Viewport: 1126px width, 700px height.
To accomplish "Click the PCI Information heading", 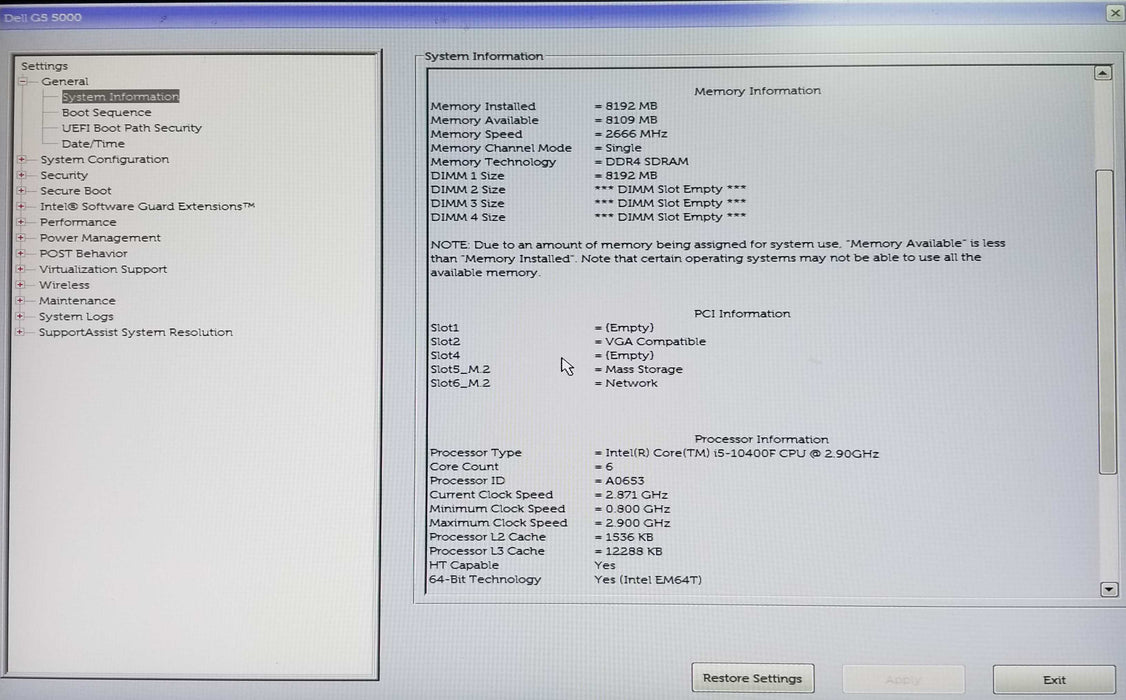I will (742, 314).
